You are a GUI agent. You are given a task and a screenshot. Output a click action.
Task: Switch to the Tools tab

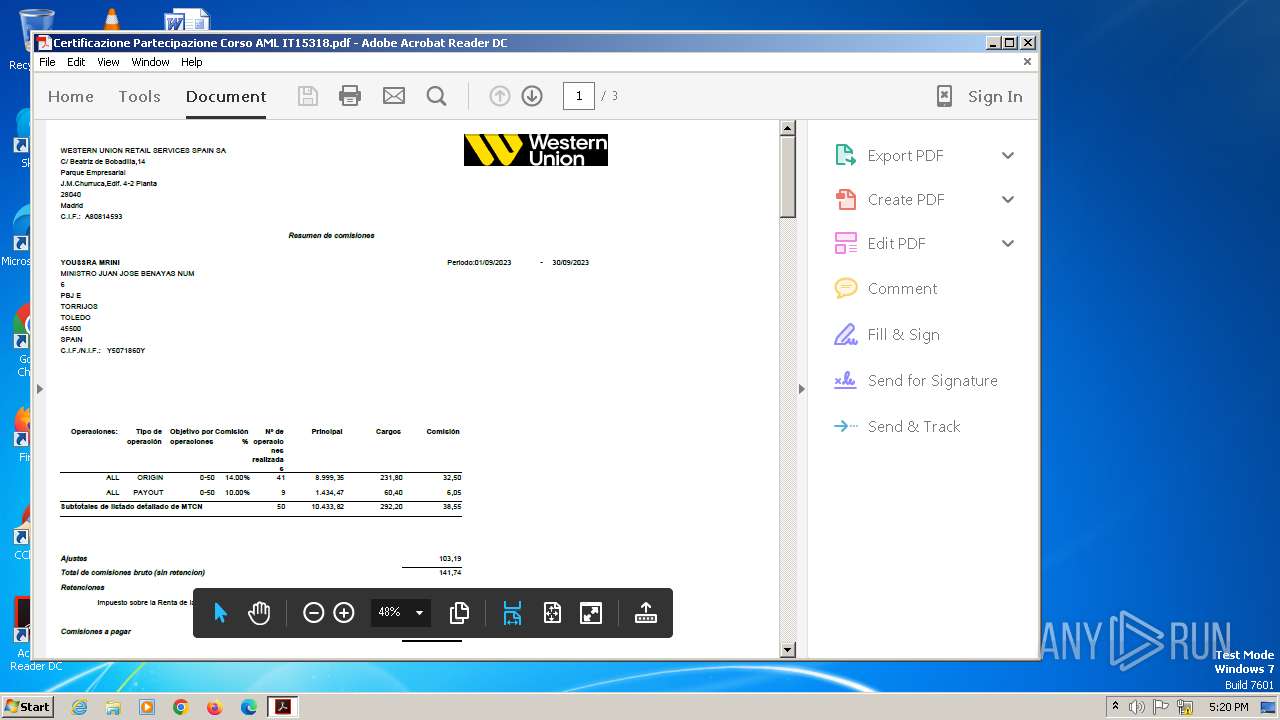139,96
